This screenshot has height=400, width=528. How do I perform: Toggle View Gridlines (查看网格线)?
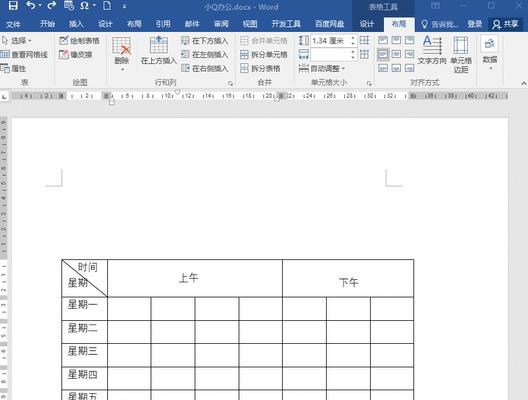[24, 55]
